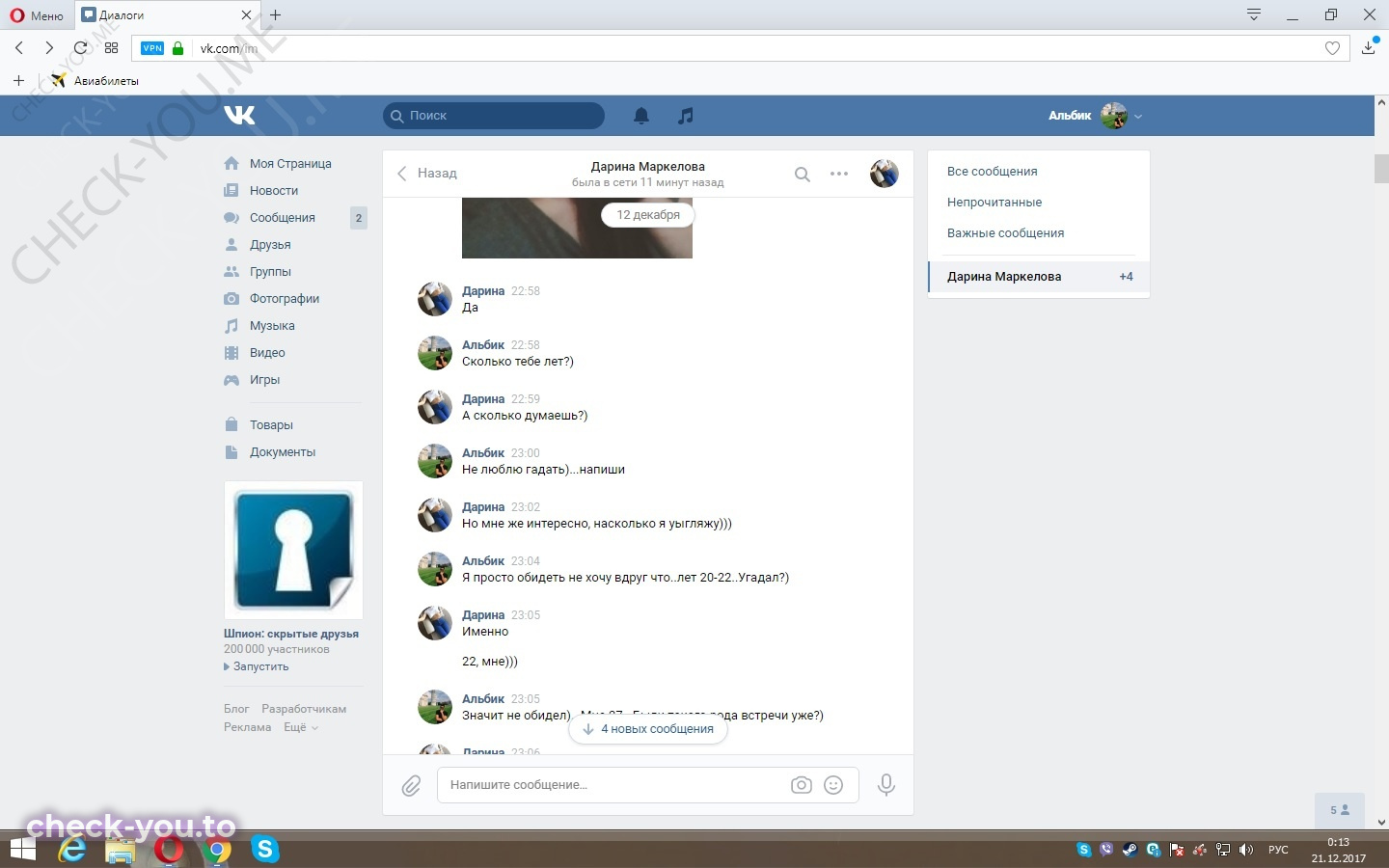The image size is (1389, 868).
Task: Go back with the browser back arrow
Action: coord(19,47)
